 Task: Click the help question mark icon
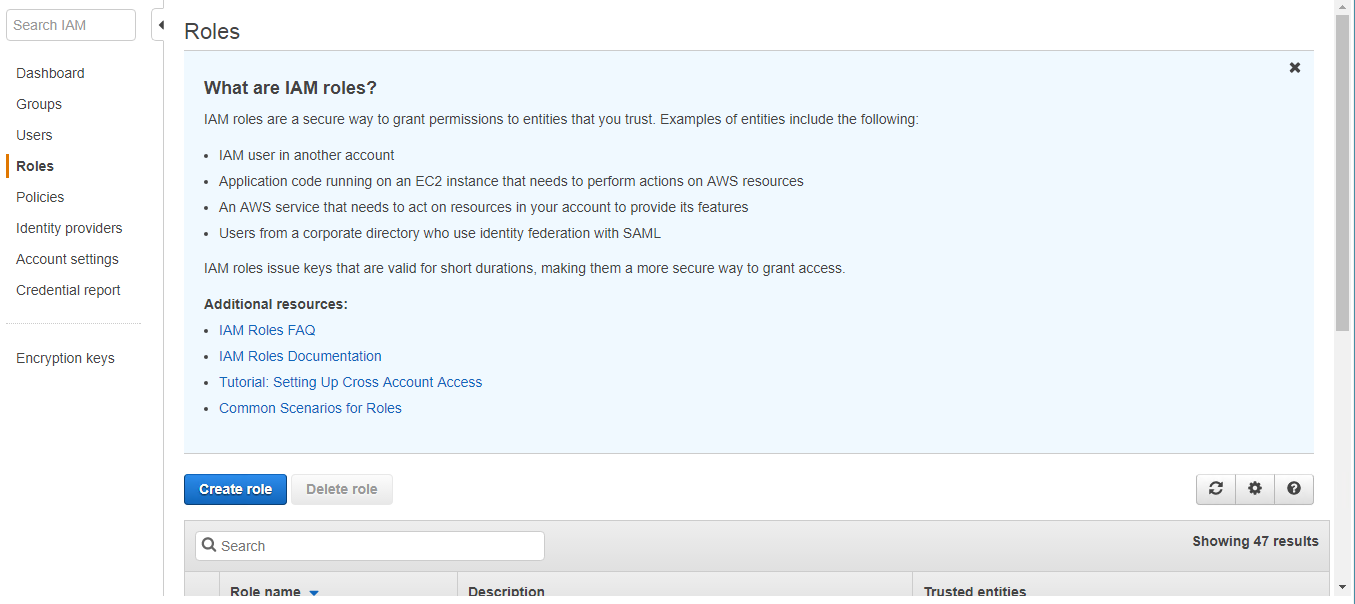[x=1294, y=489]
